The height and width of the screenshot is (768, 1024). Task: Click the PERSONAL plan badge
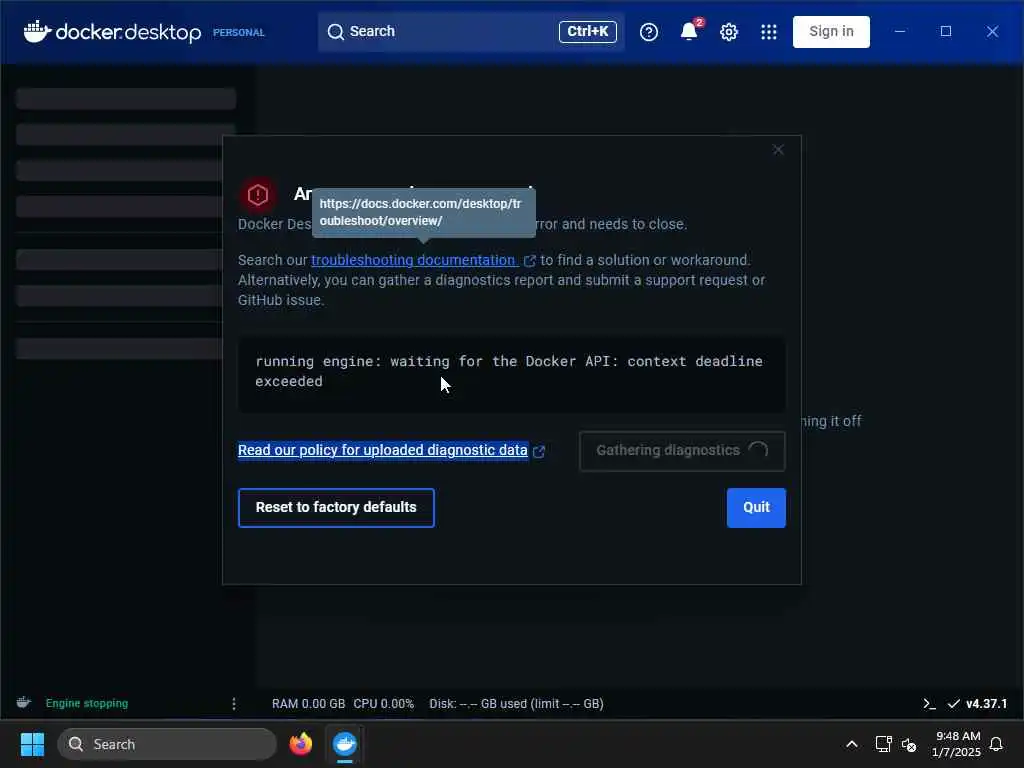238,32
